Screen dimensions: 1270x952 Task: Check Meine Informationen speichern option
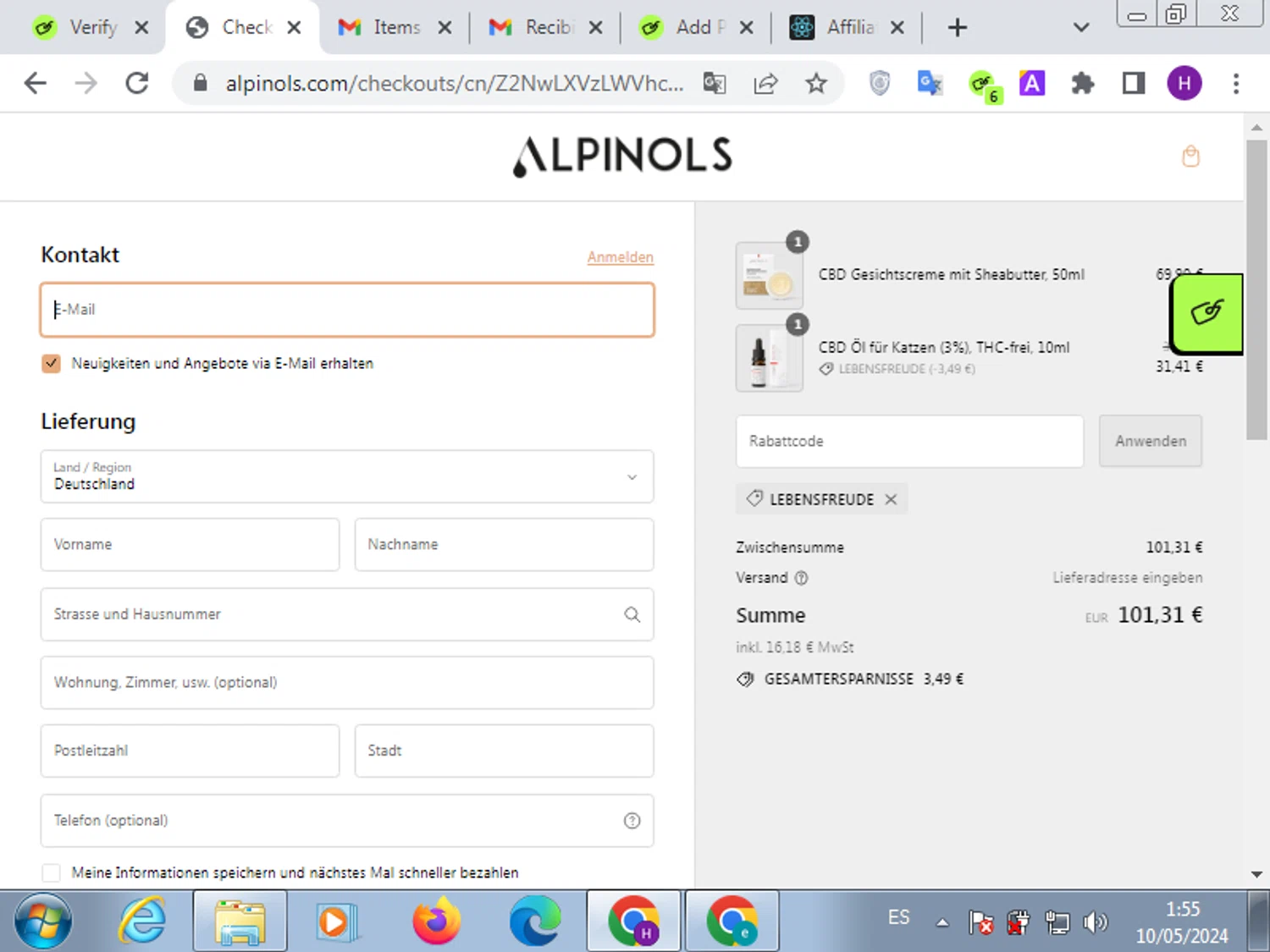pyautogui.click(x=51, y=872)
